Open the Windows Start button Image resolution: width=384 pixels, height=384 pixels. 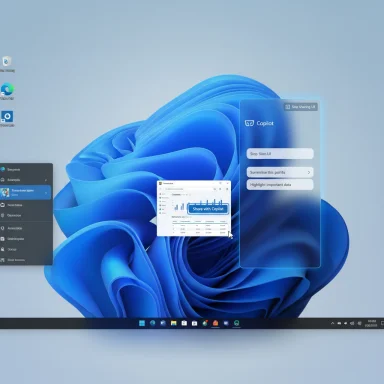pyautogui.click(x=142, y=323)
